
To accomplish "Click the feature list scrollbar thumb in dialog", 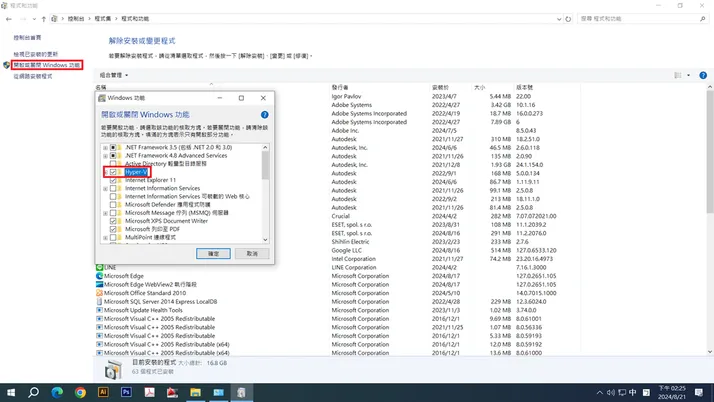I will point(265,165).
